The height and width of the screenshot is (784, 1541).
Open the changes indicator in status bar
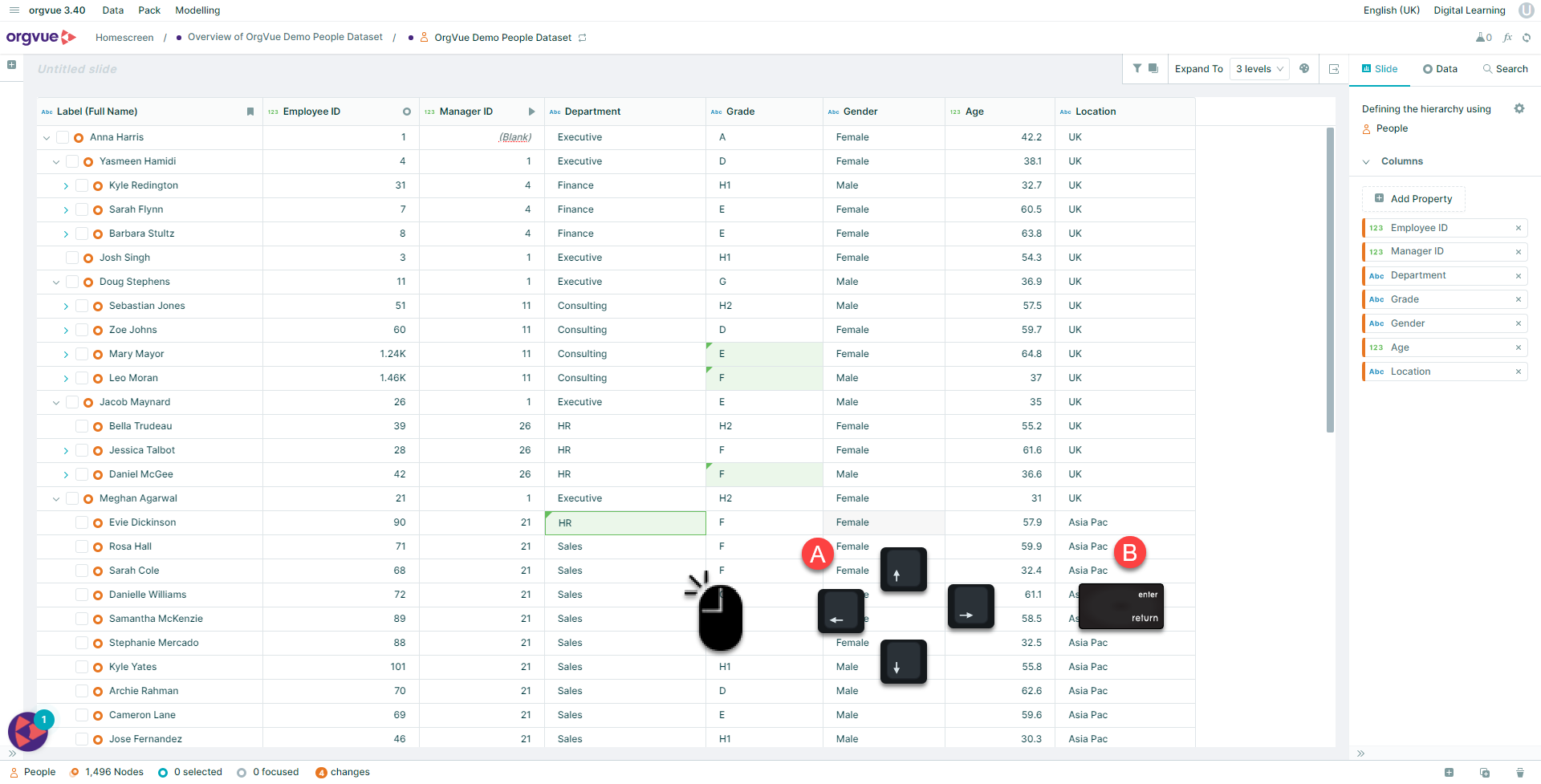click(x=343, y=772)
